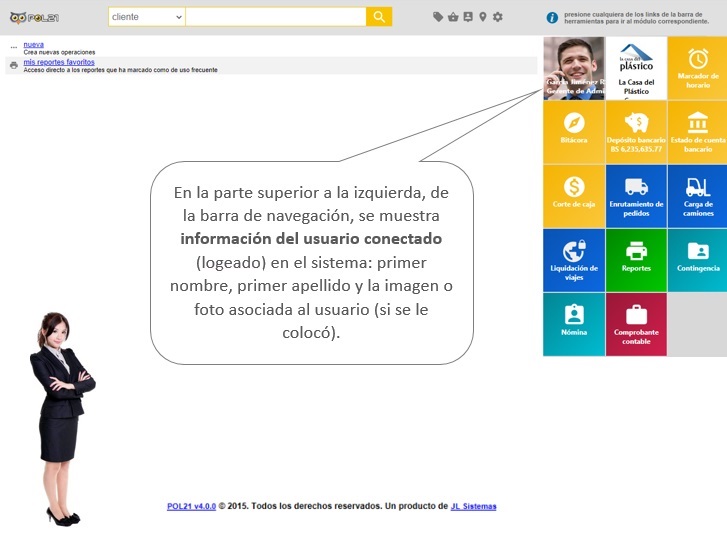This screenshot has width=727, height=547.
Task: Open the settings gear toolbar icon
Action: click(497, 17)
